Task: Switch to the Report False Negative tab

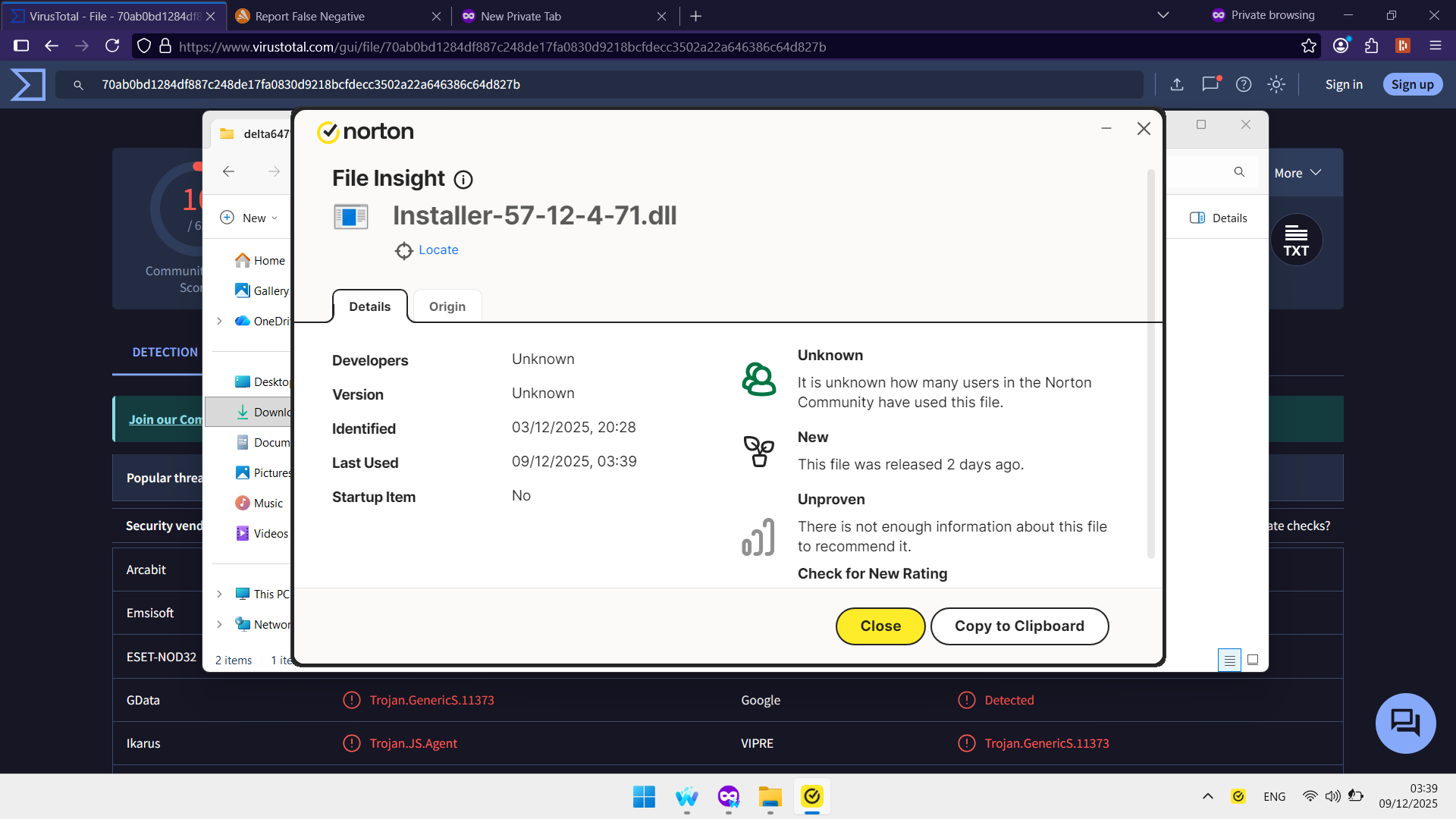Action: pos(311,16)
